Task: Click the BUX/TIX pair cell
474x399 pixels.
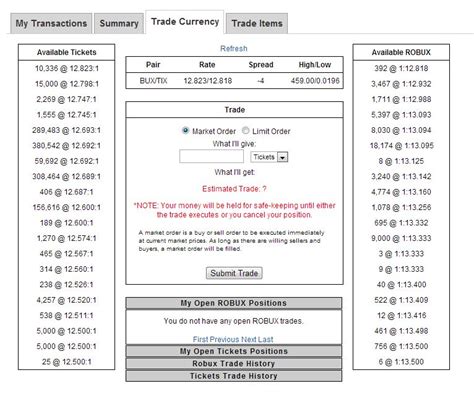Action: click(153, 81)
